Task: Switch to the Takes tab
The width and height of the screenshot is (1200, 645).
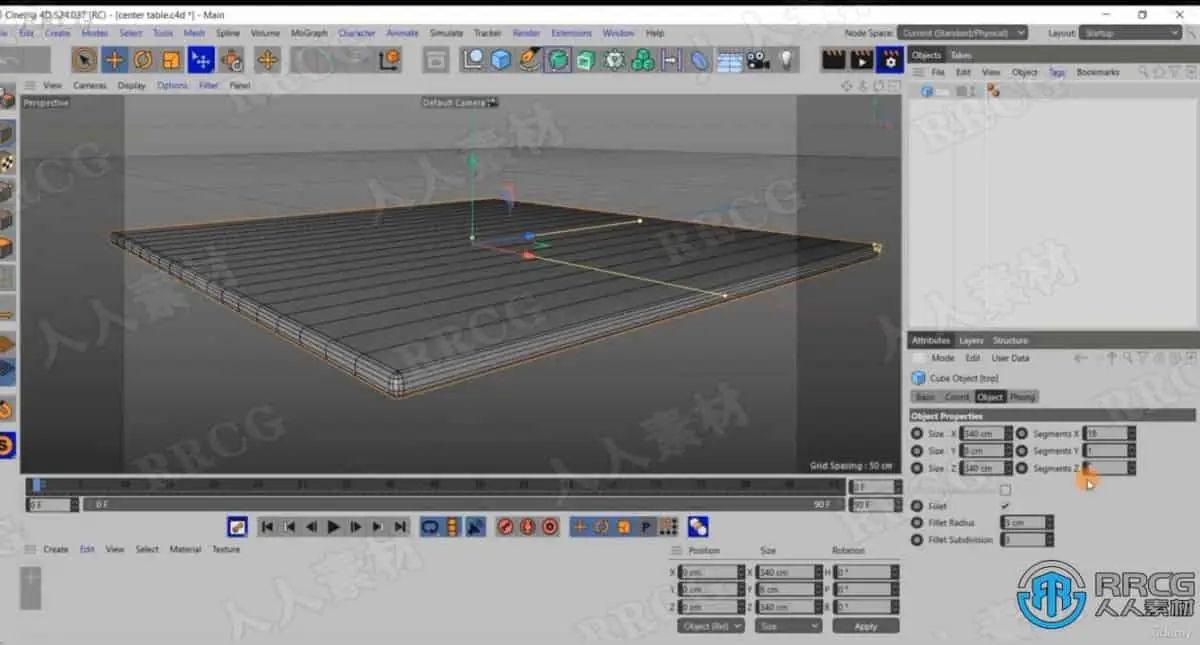Action: [960, 55]
